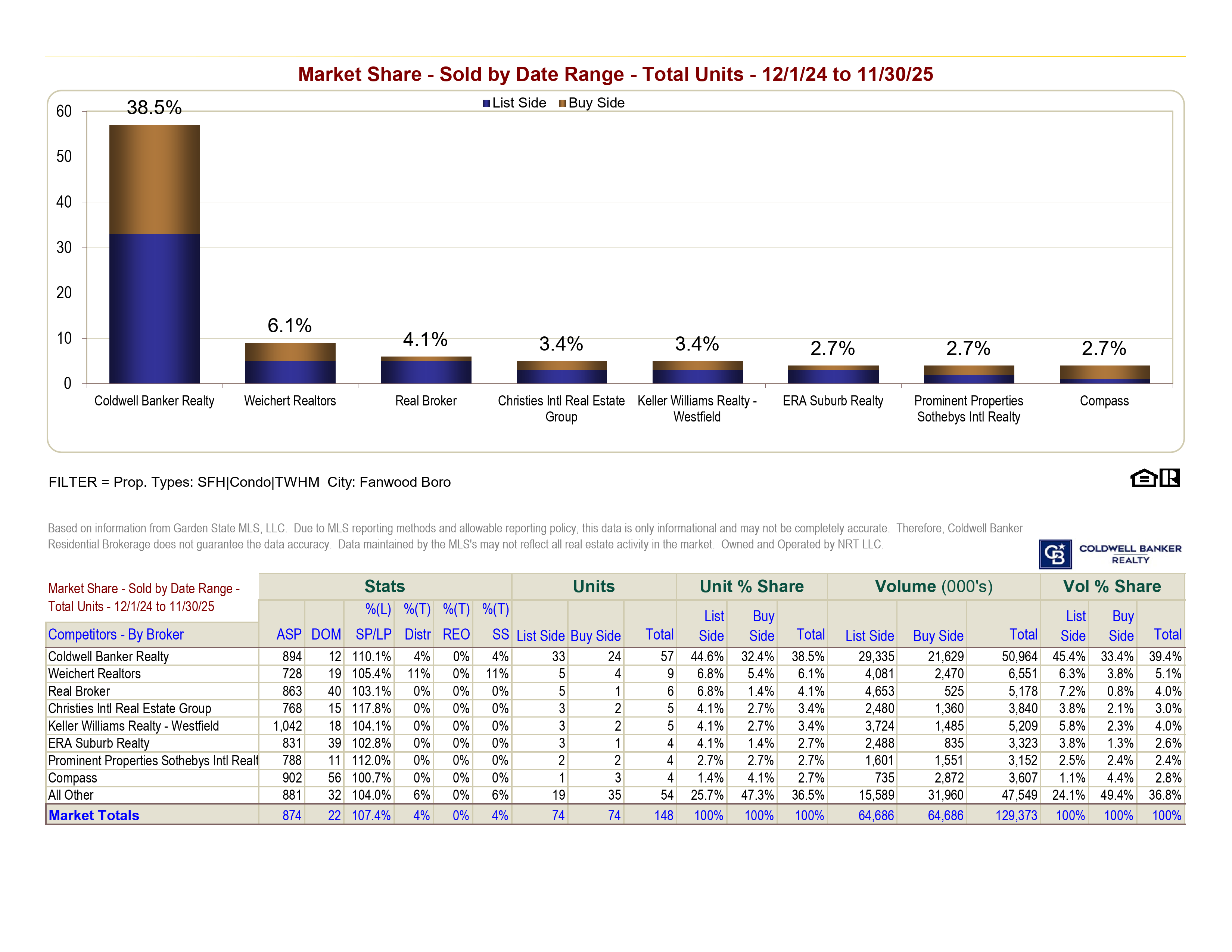
Task: Click the ASP column header
Action: tap(289, 634)
